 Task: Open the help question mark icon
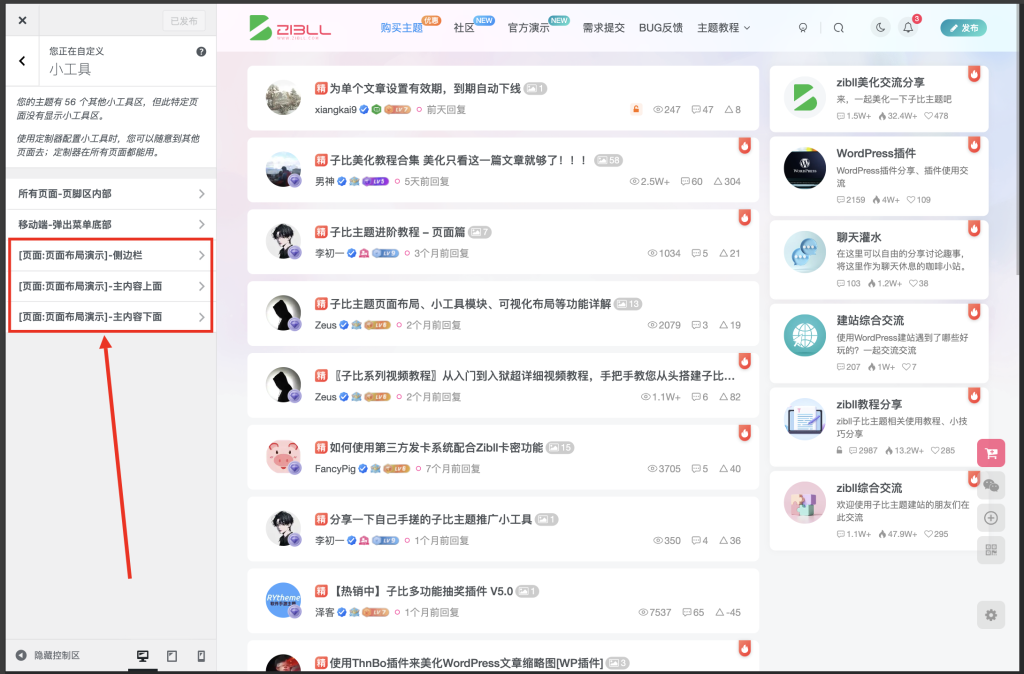coord(201,52)
